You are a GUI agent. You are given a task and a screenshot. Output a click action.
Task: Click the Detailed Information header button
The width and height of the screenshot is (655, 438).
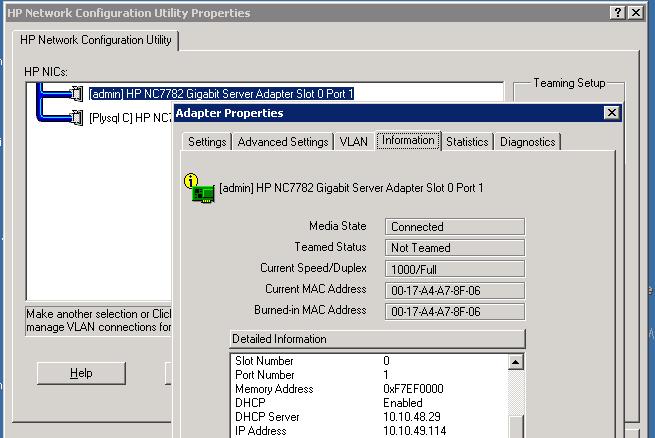pyautogui.click(x=377, y=339)
